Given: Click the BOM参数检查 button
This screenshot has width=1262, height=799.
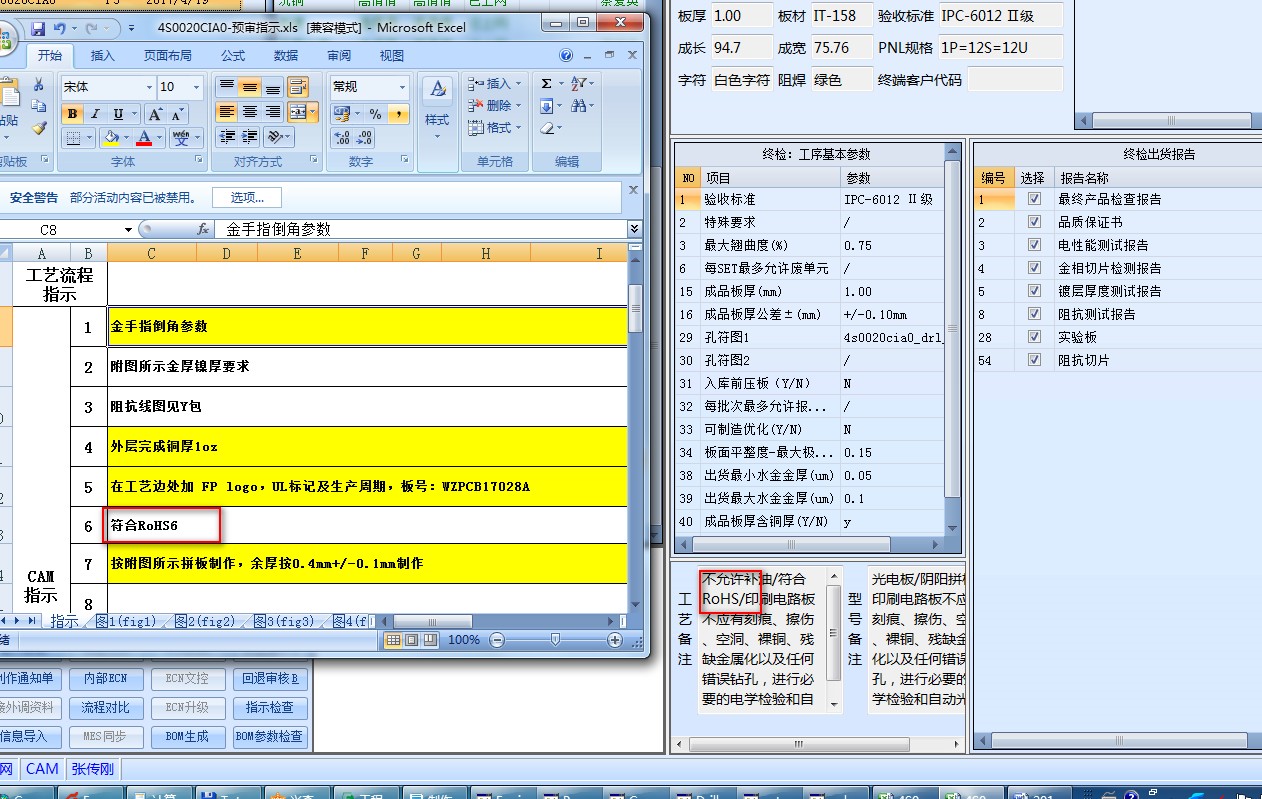Looking at the screenshot, I should (270, 737).
